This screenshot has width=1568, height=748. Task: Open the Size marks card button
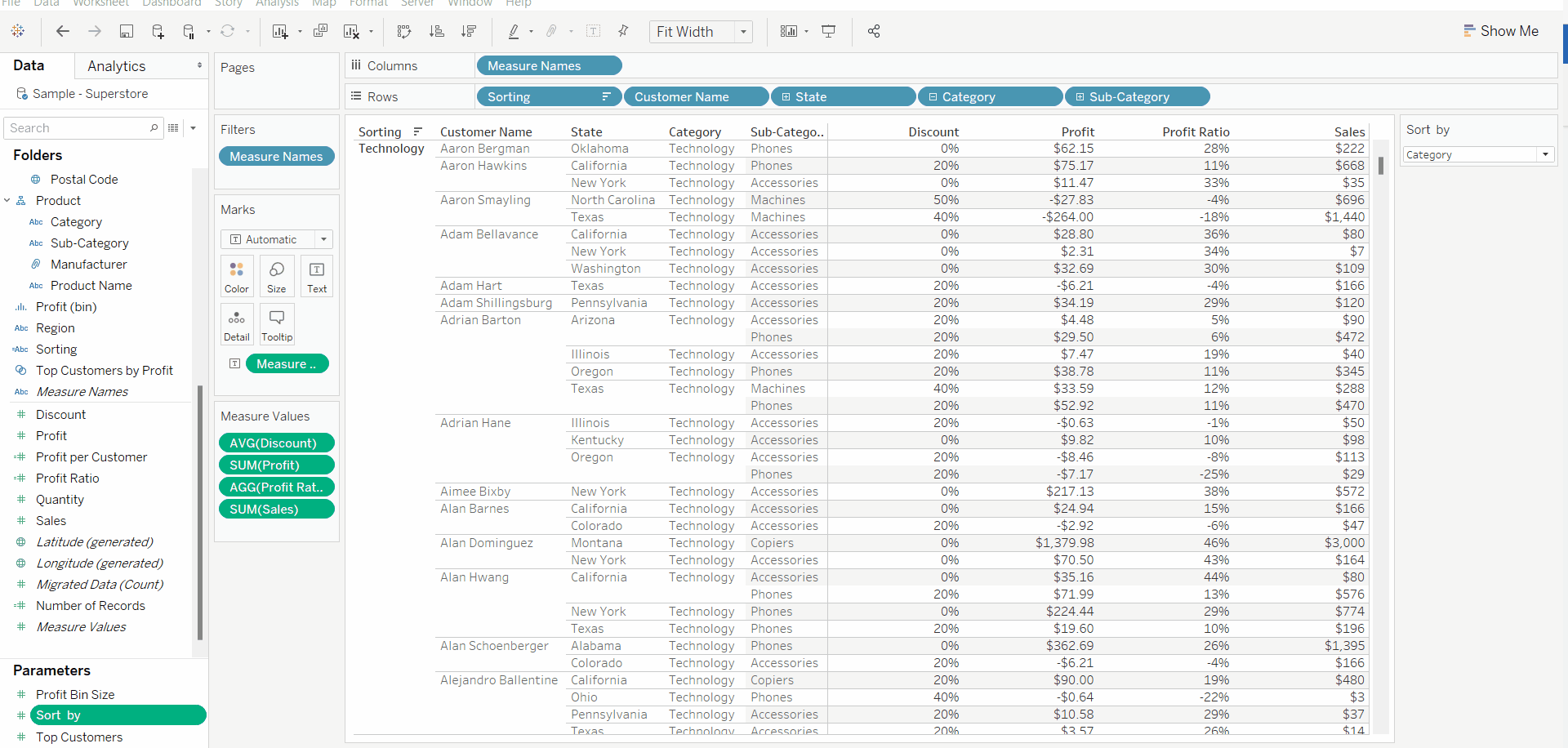pyautogui.click(x=277, y=277)
